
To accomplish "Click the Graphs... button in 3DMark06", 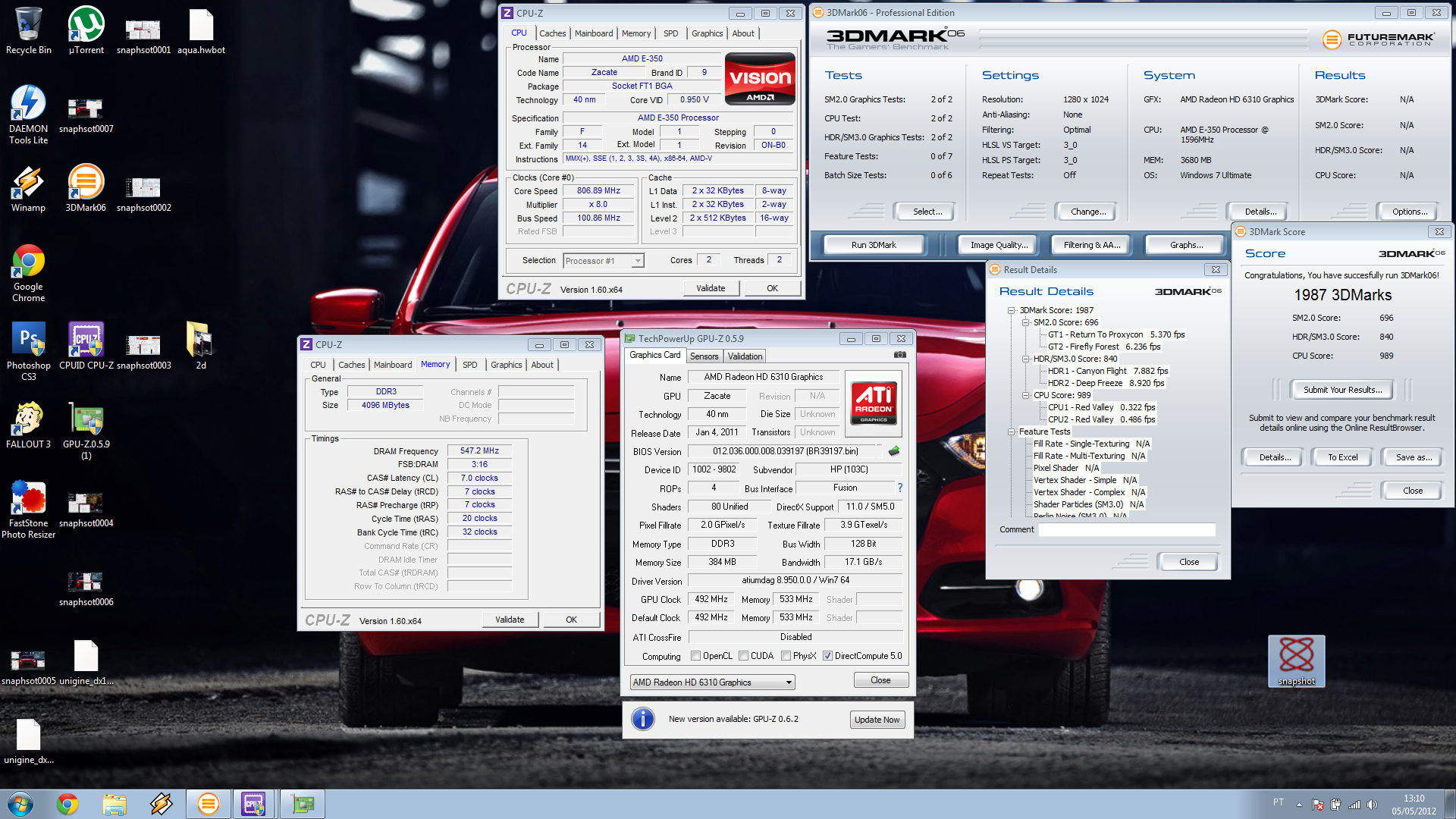I will 1186,245.
